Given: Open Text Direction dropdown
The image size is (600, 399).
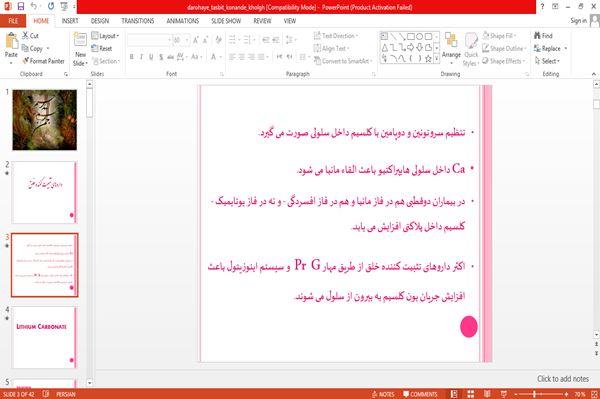Looking at the screenshot, I should point(336,36).
